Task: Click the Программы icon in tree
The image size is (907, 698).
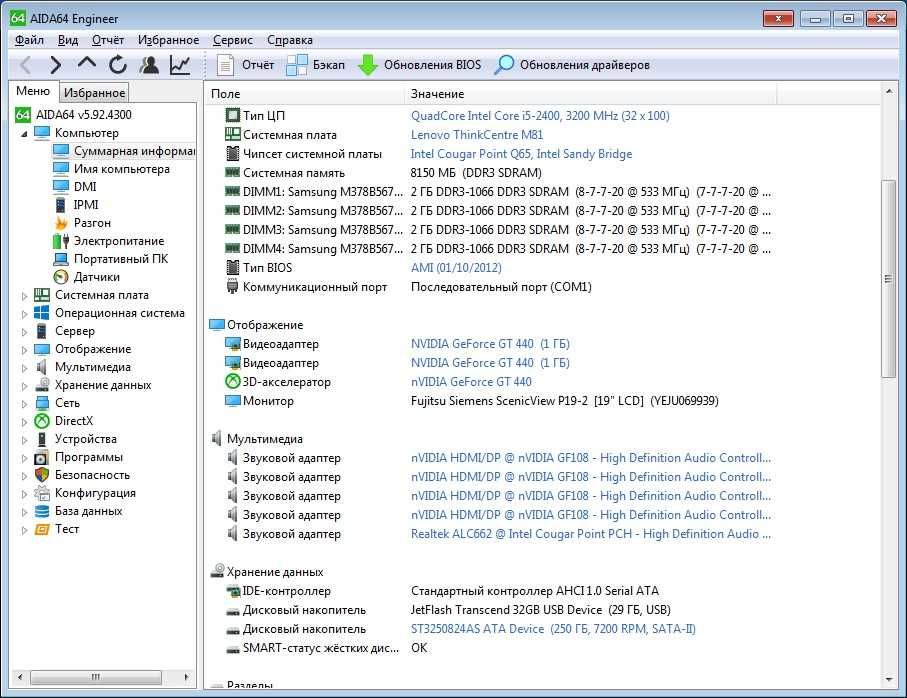Action: point(42,457)
